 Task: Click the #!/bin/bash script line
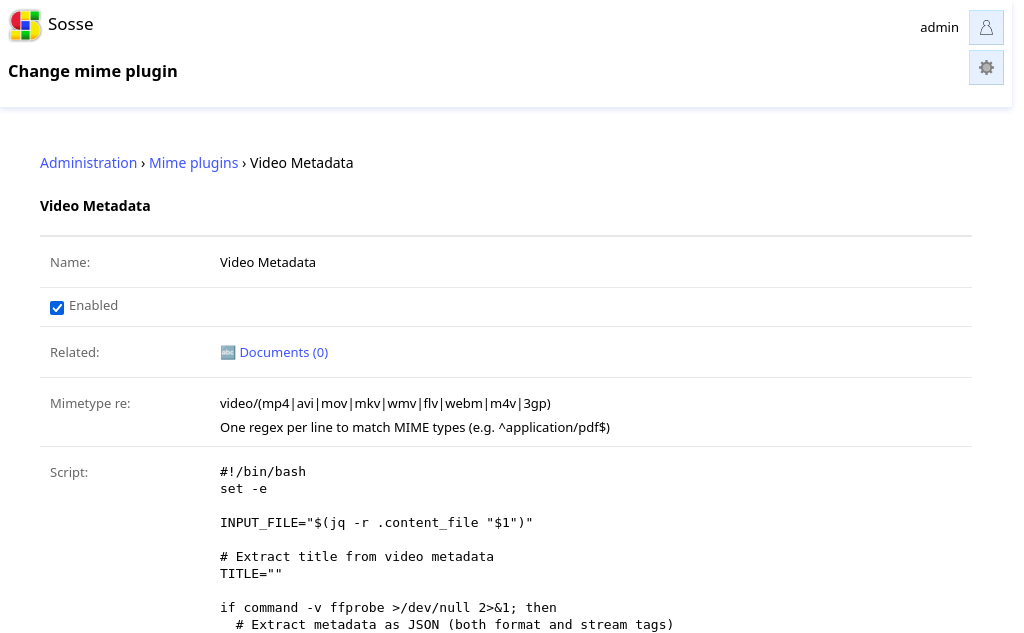click(263, 472)
